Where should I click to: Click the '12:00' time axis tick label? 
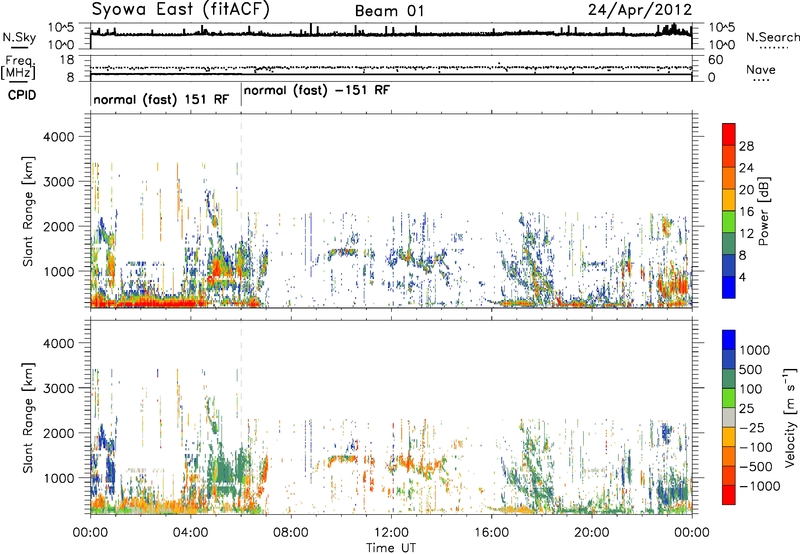(x=391, y=533)
